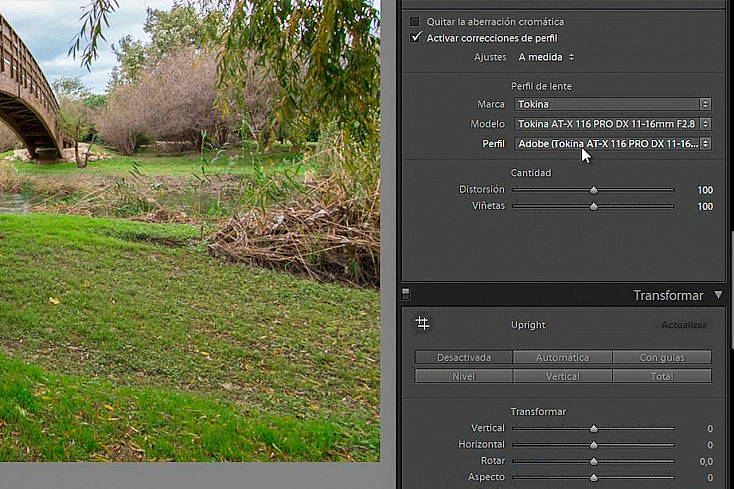Click the Distorsión slider handle
734x489 pixels.
click(594, 190)
